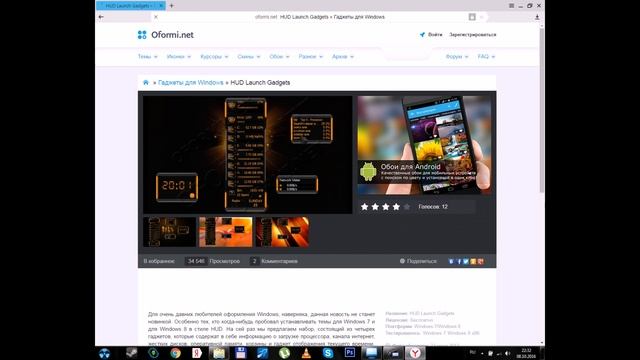Open uTorrent from the taskbar
The image size is (640, 360).
[x=284, y=353]
